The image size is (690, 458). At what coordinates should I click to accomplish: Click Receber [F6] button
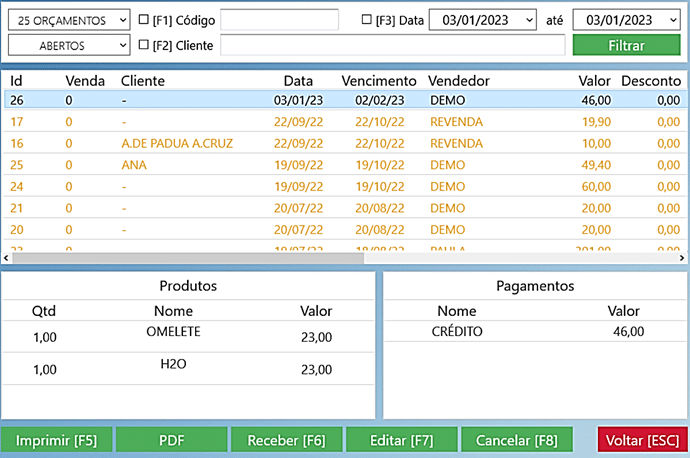click(286, 440)
